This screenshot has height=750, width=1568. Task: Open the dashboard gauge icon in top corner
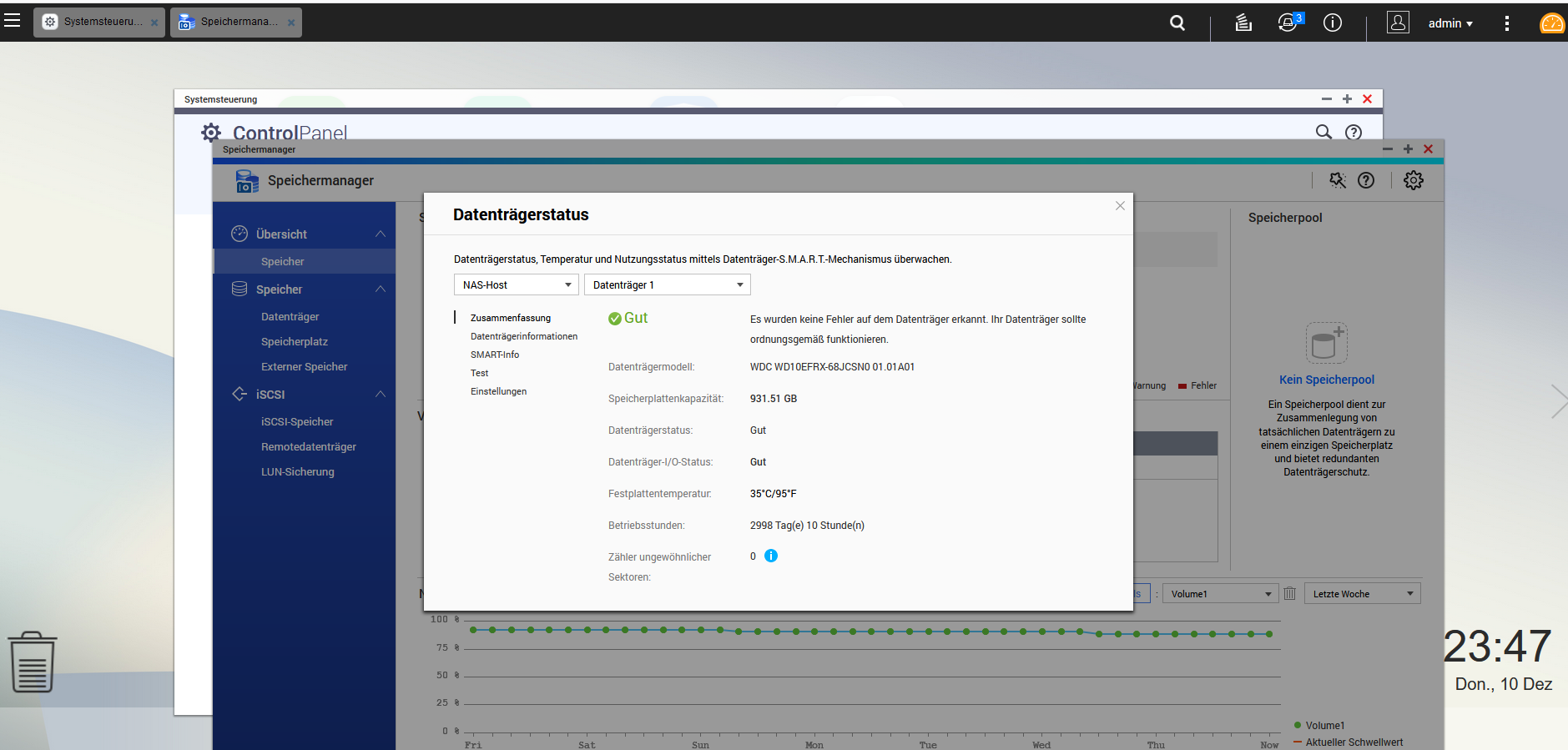tap(1551, 23)
